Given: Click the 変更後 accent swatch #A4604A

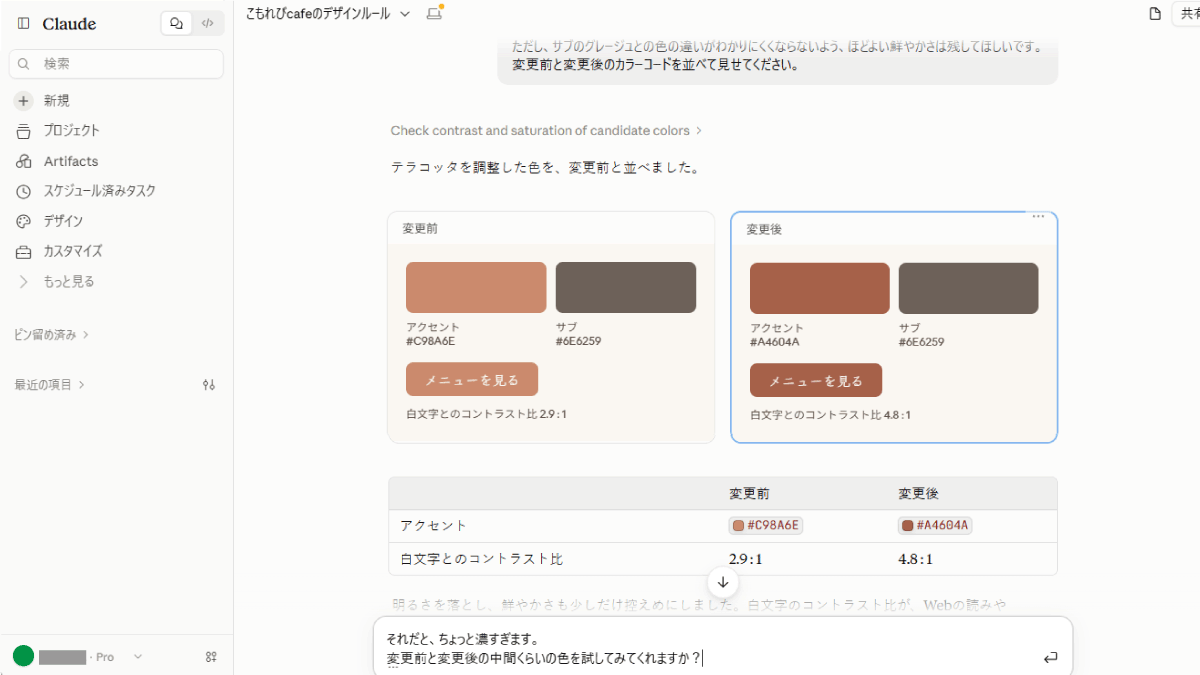Looking at the screenshot, I should 820,289.
